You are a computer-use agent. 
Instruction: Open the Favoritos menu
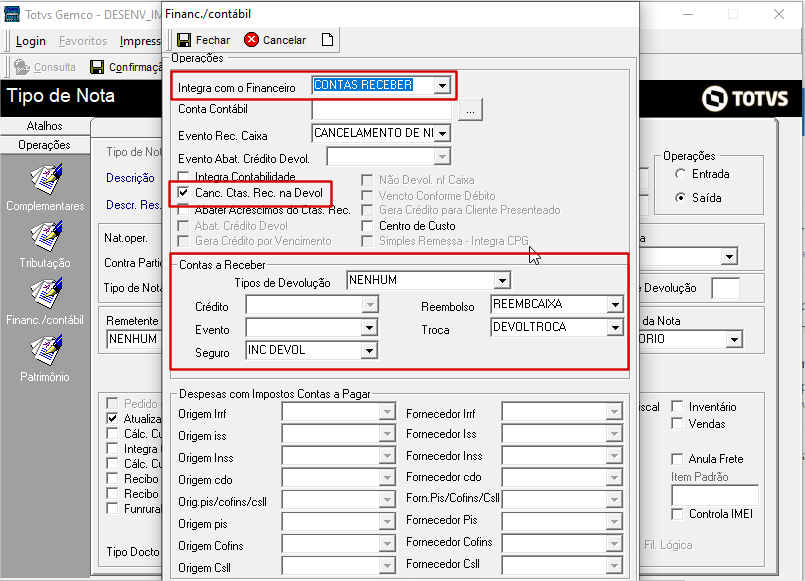point(83,41)
